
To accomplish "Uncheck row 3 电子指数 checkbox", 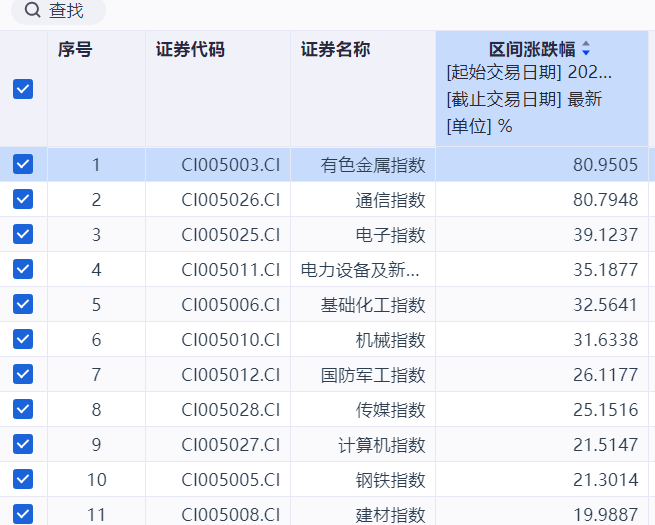I will tap(23, 234).
